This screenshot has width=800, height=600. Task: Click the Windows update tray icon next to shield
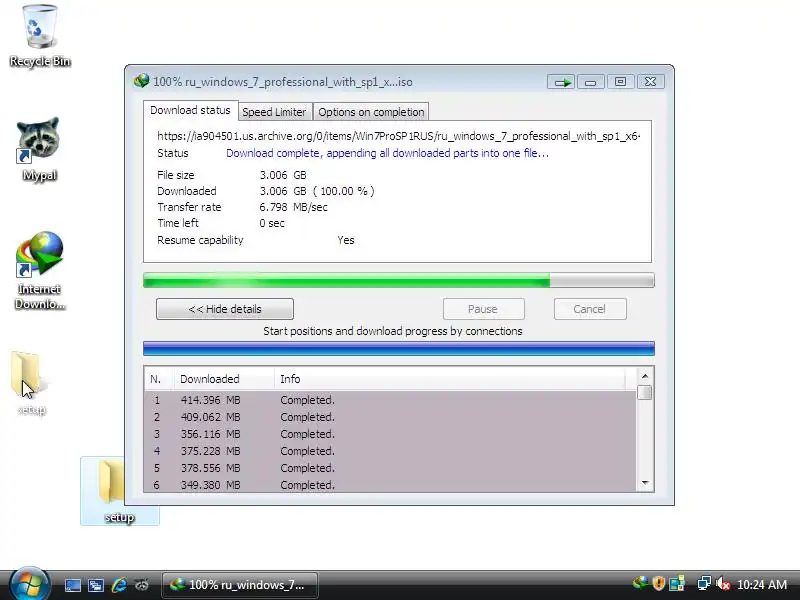(677, 583)
